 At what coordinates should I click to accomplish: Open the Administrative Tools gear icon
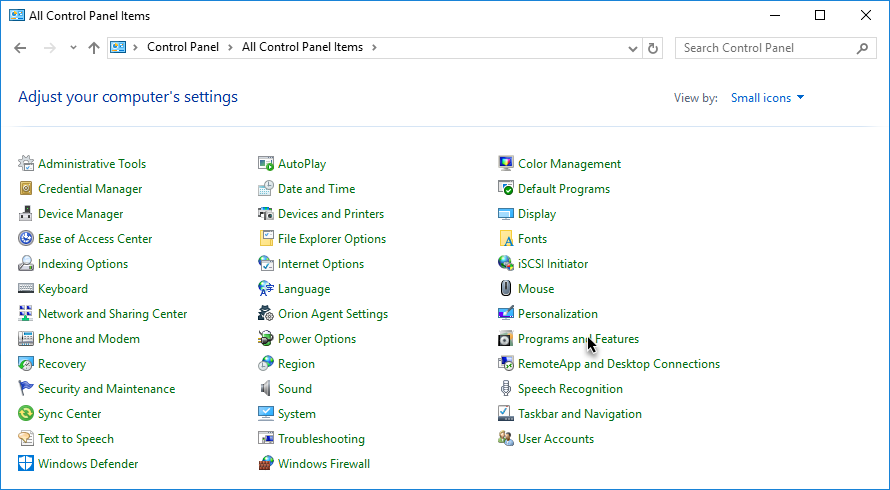click(26, 164)
